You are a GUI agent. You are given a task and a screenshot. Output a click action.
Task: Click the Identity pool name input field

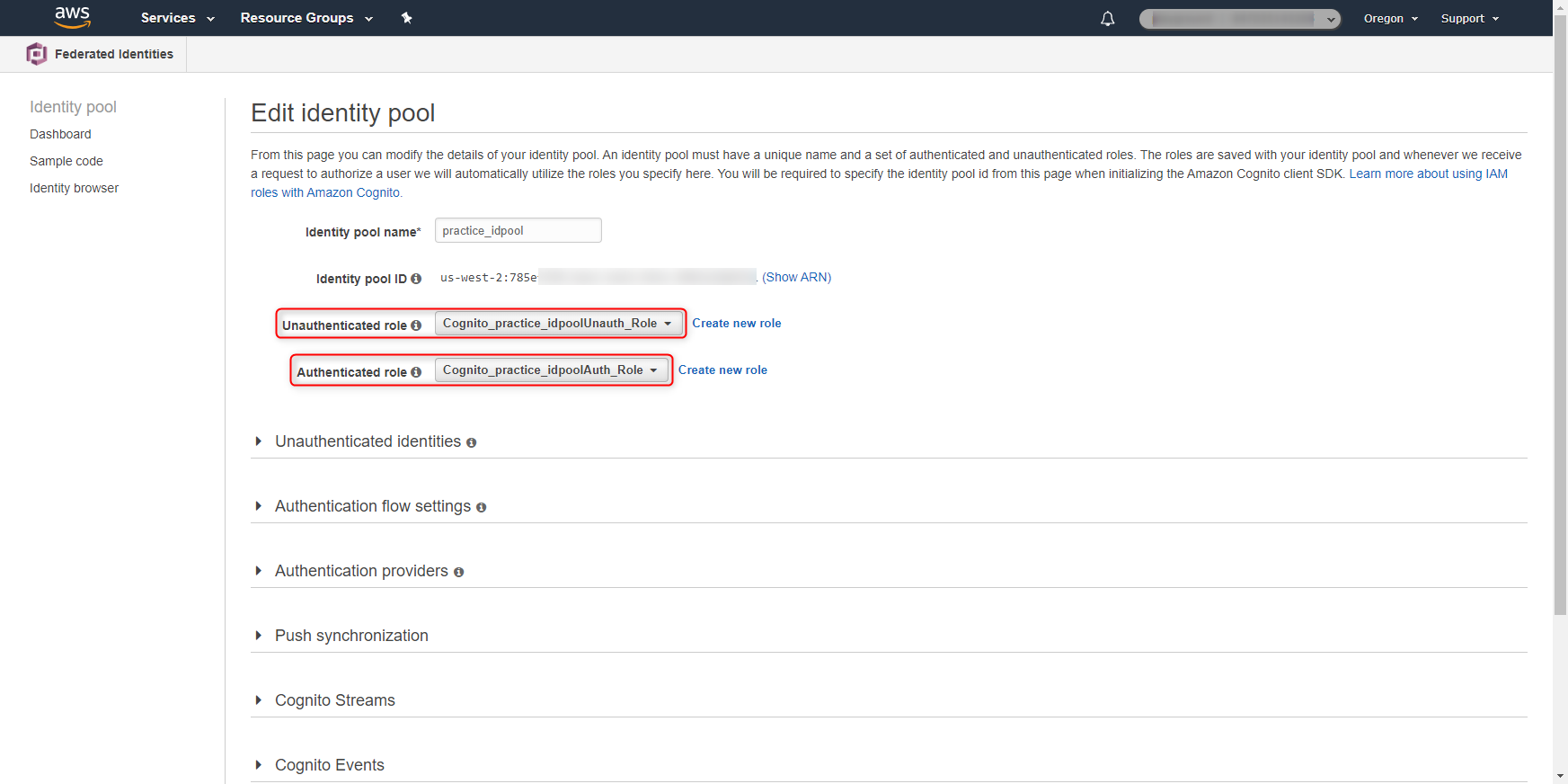pos(518,230)
